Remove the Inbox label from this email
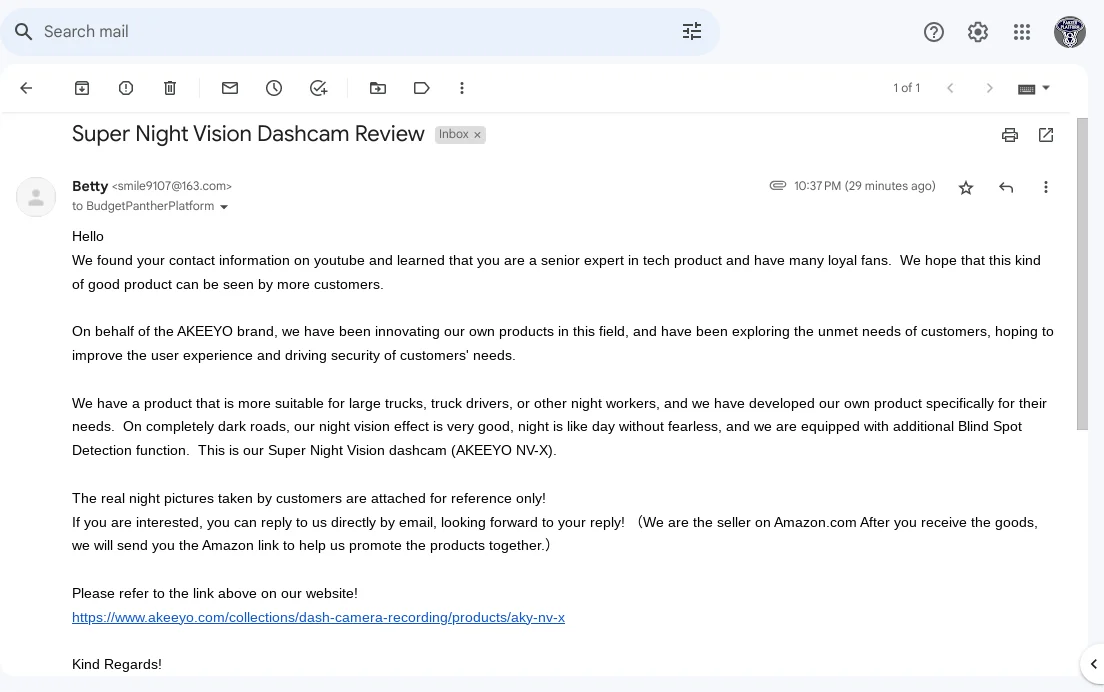This screenshot has width=1104, height=692. [477, 134]
